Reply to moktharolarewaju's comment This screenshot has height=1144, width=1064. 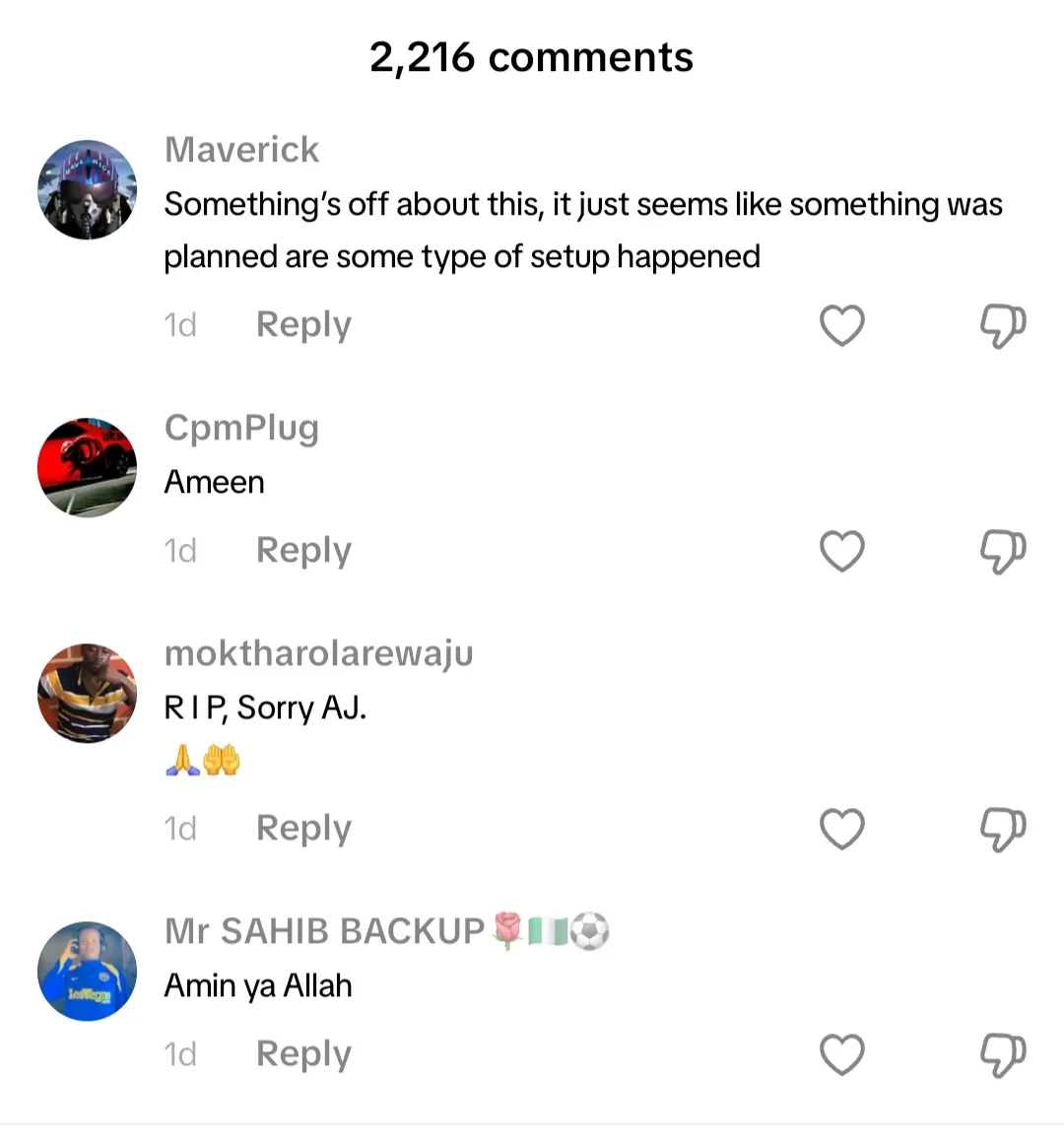tap(303, 829)
